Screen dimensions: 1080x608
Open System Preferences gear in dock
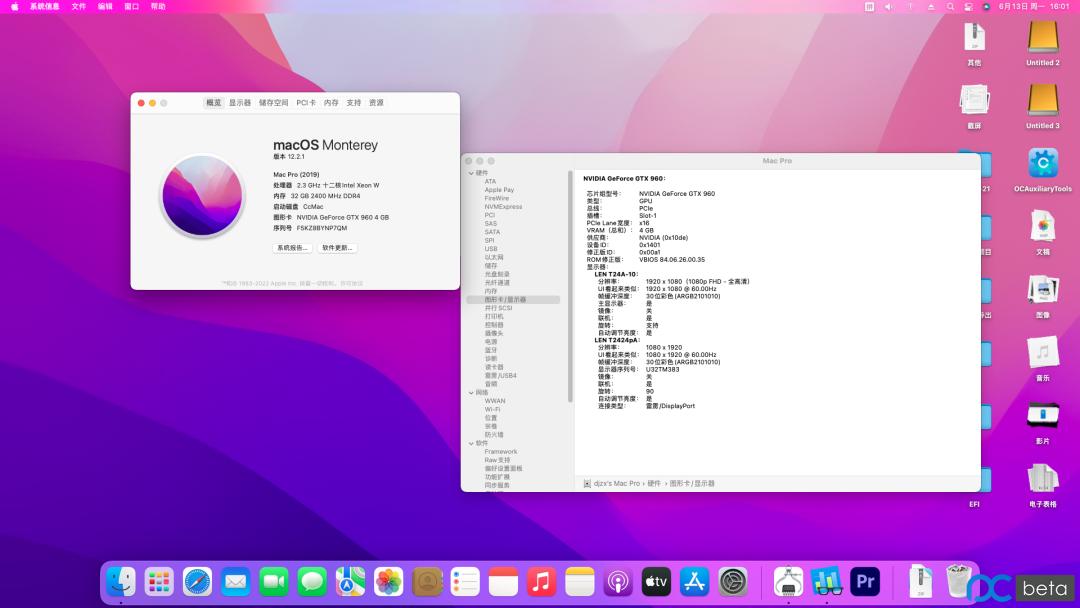(x=733, y=581)
